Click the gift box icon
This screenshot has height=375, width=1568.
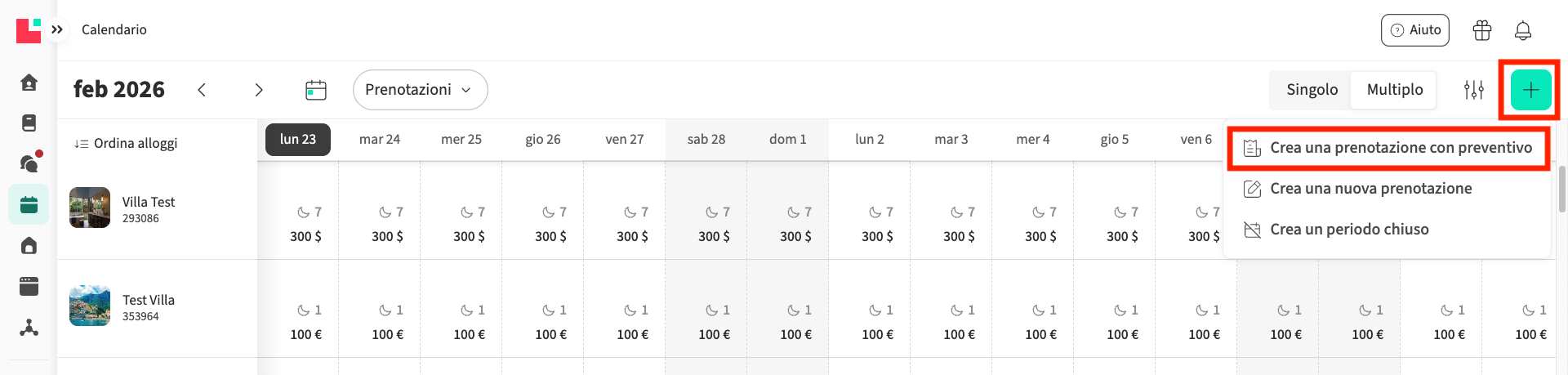tap(1481, 31)
